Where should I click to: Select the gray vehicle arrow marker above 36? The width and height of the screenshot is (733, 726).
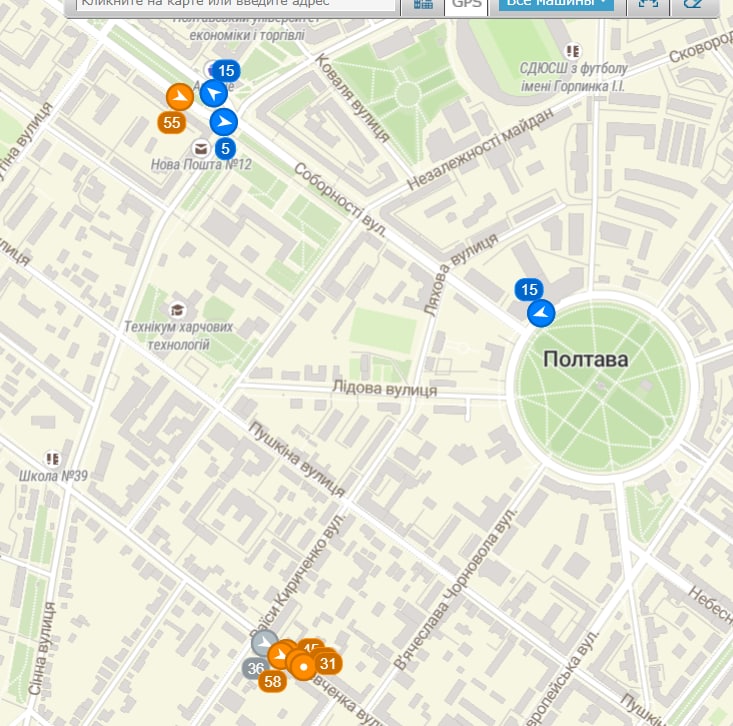coord(264,642)
